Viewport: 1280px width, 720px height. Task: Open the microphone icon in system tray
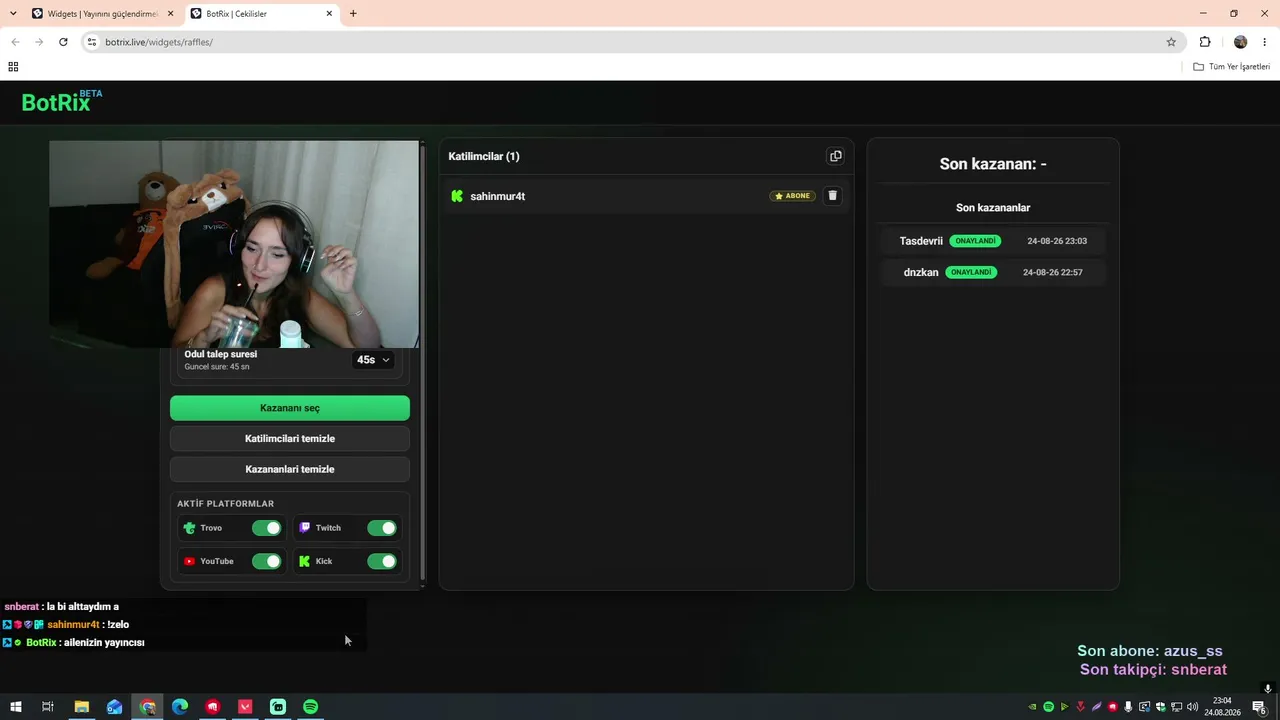1129,707
